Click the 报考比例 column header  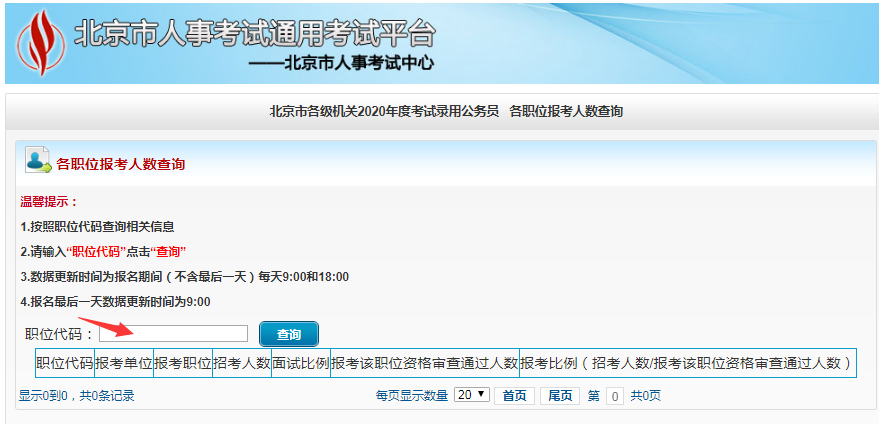click(x=688, y=363)
